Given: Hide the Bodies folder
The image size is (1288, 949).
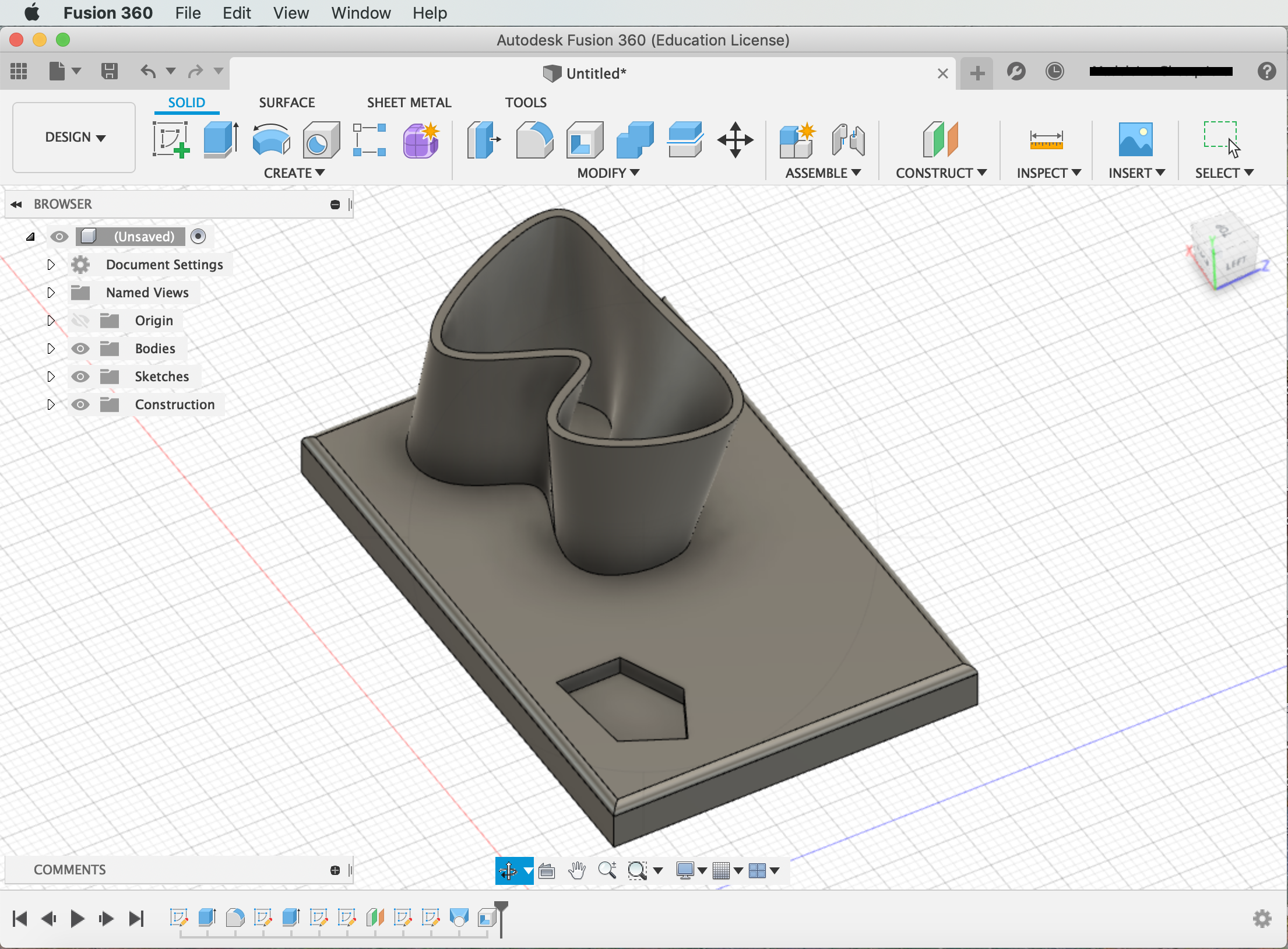Looking at the screenshot, I should pos(80,349).
